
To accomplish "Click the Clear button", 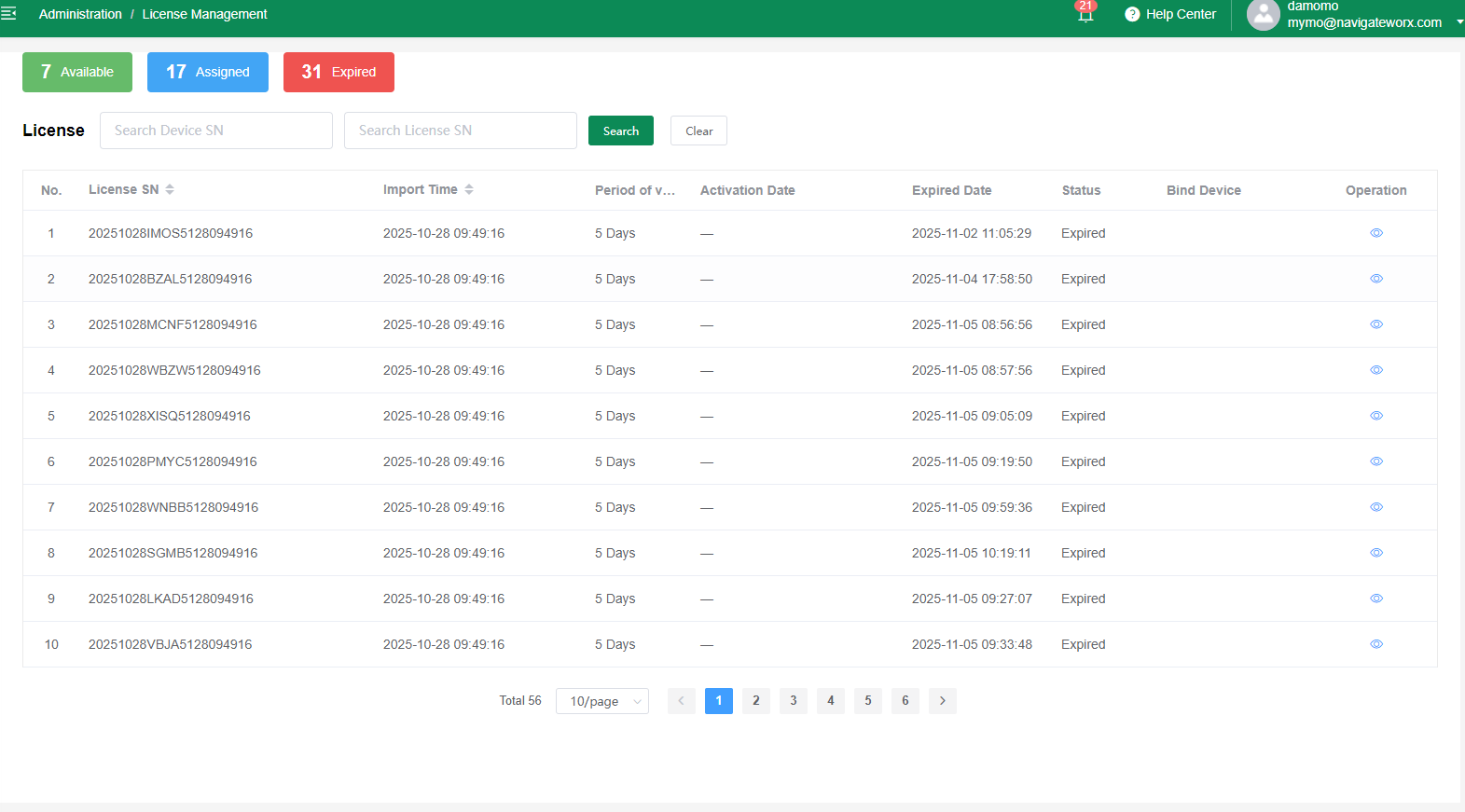I will tap(698, 131).
